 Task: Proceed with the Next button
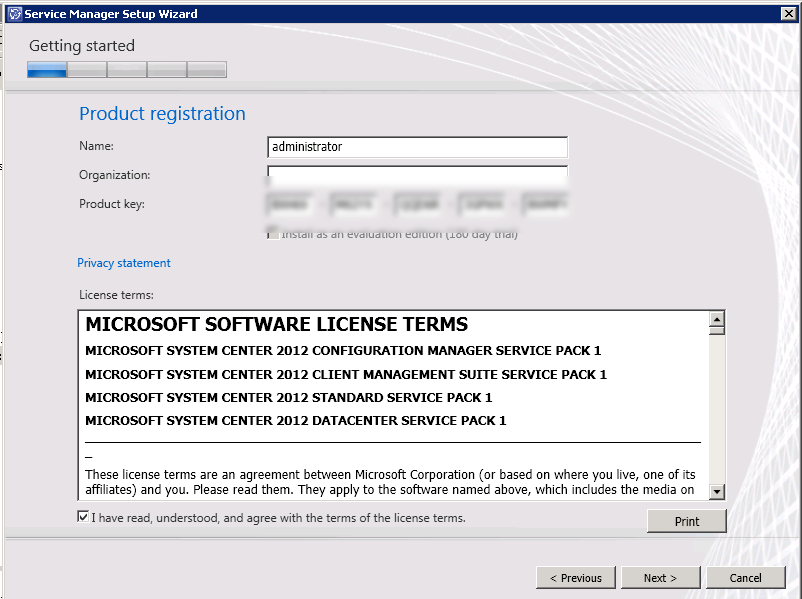tap(660, 578)
